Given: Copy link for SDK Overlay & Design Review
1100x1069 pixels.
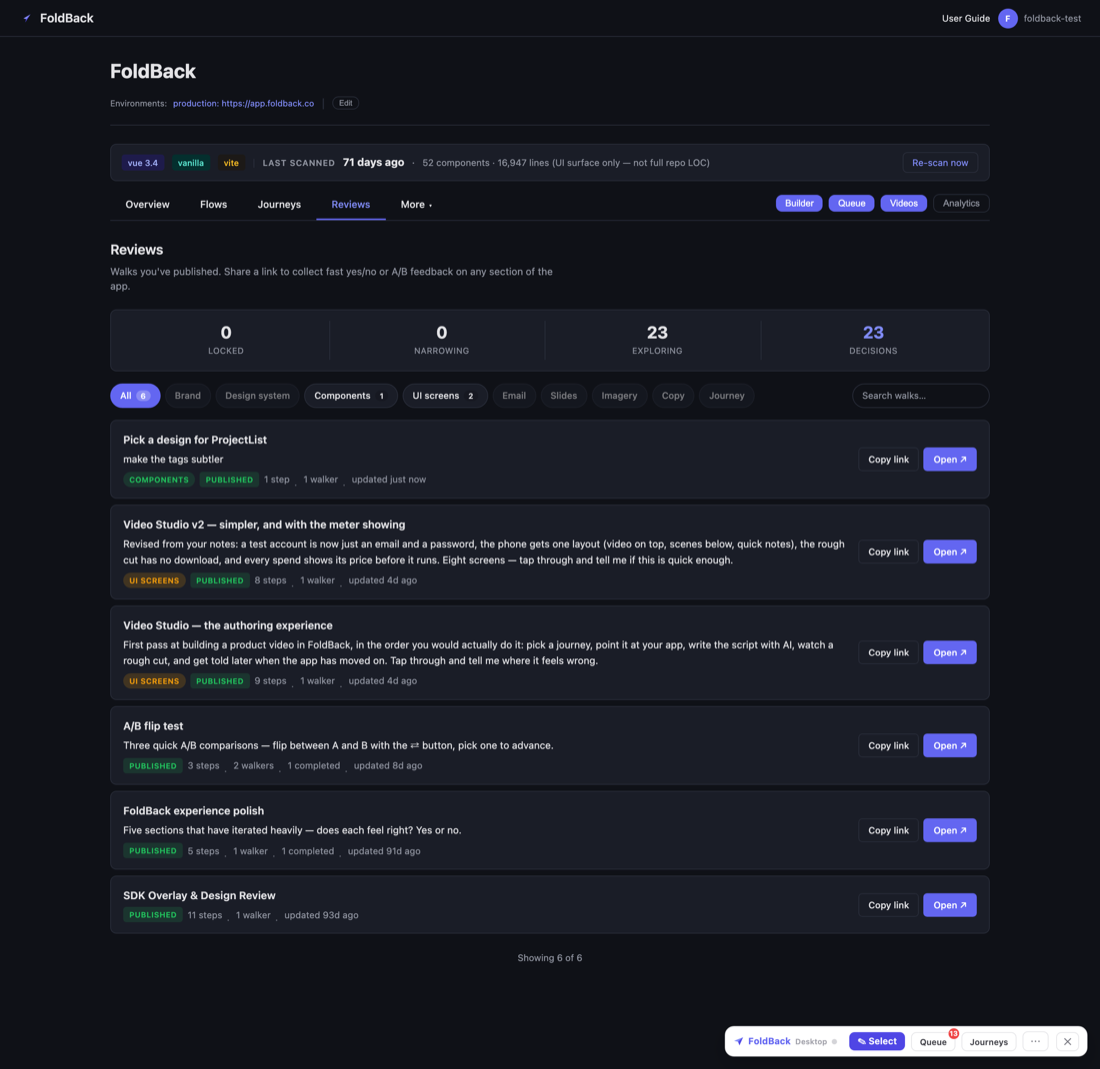Looking at the screenshot, I should click(x=888, y=905).
